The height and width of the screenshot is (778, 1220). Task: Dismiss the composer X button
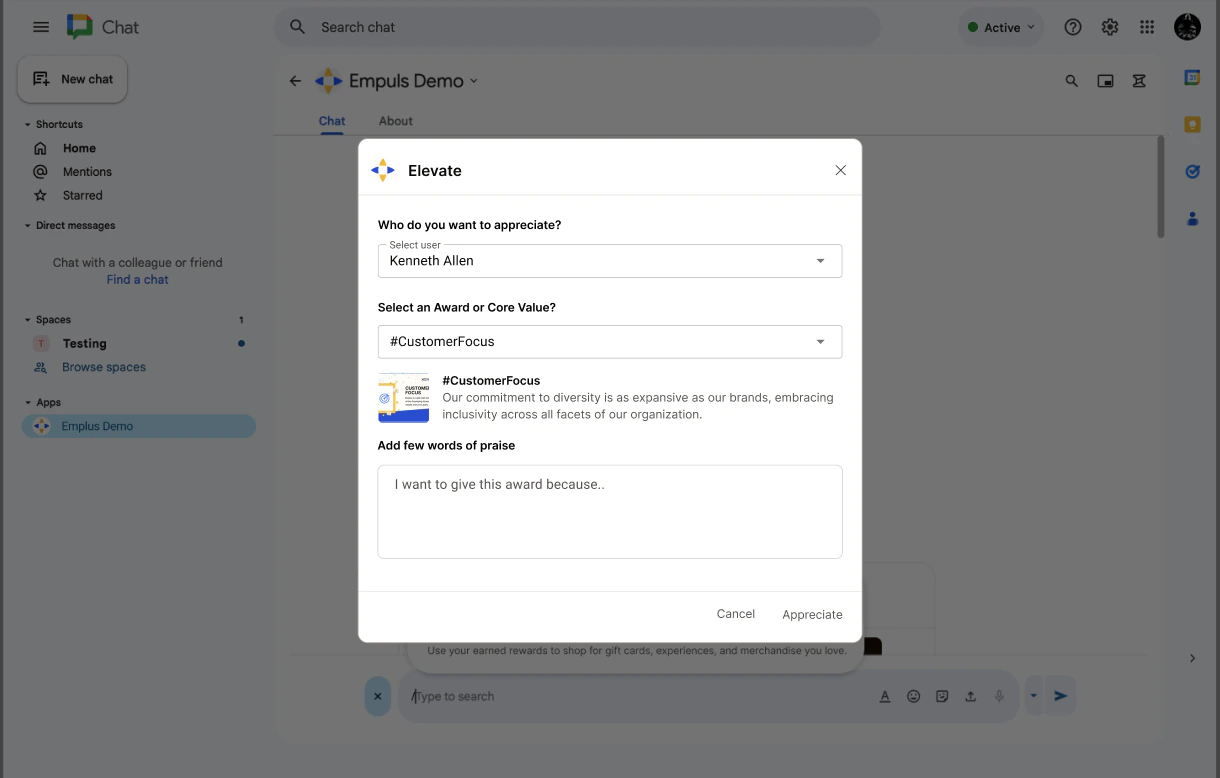[x=377, y=696]
